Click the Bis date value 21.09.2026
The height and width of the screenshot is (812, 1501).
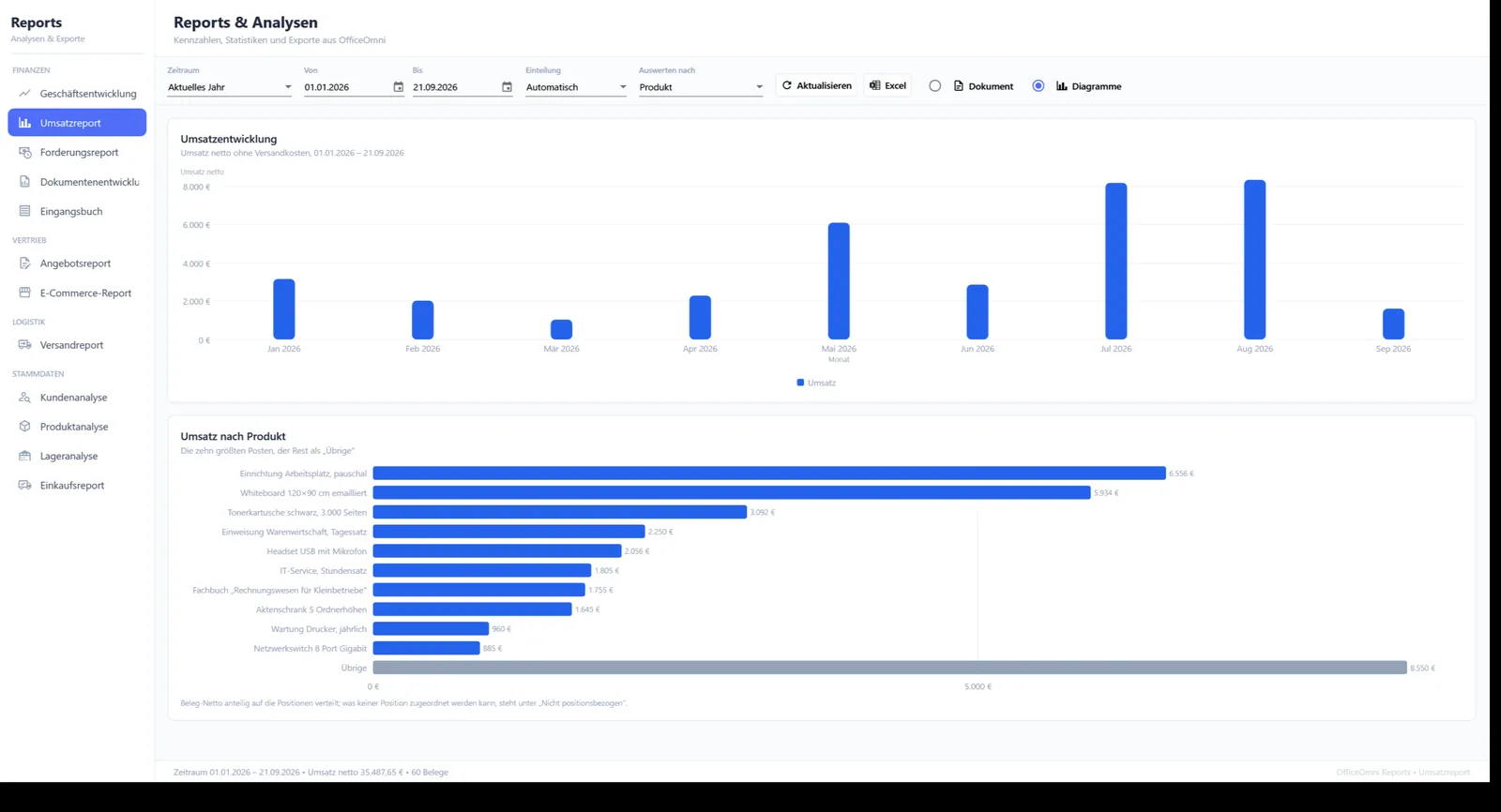(435, 87)
